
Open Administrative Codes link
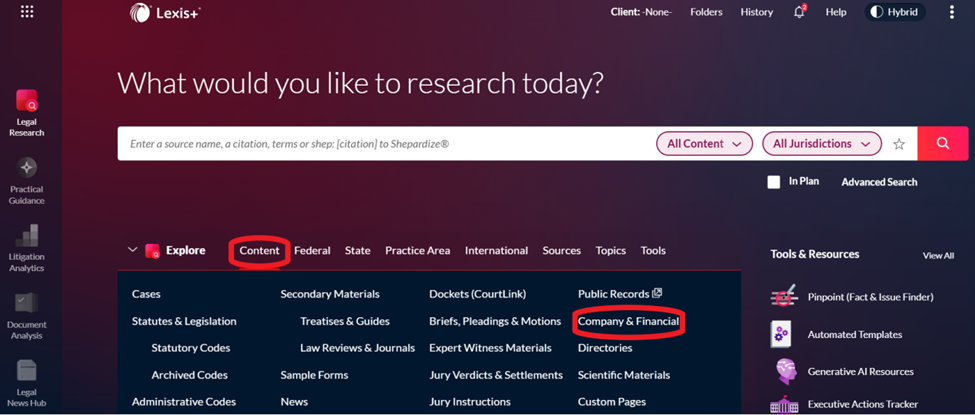click(x=184, y=402)
